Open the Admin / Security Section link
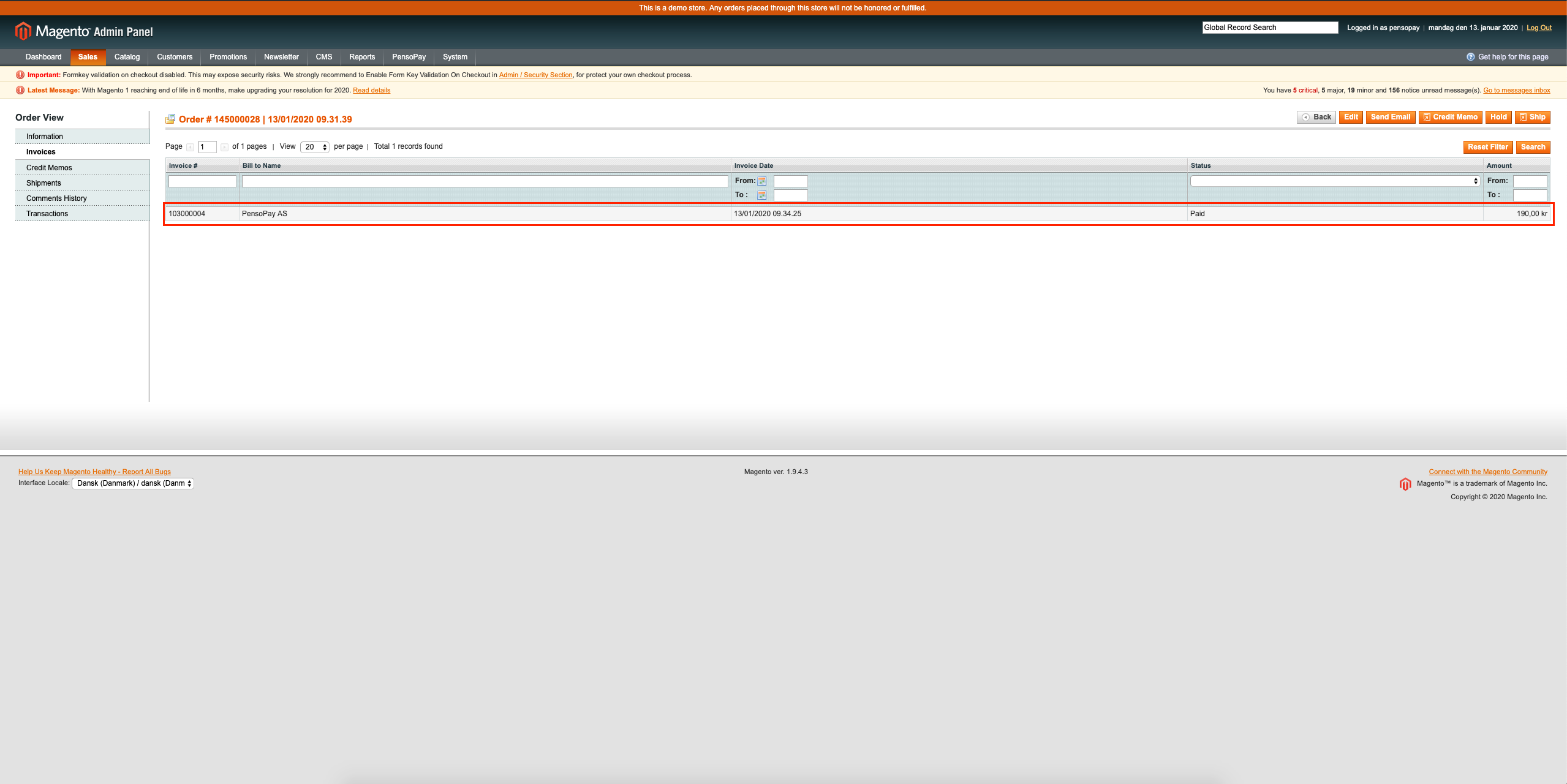1567x784 pixels. point(535,75)
